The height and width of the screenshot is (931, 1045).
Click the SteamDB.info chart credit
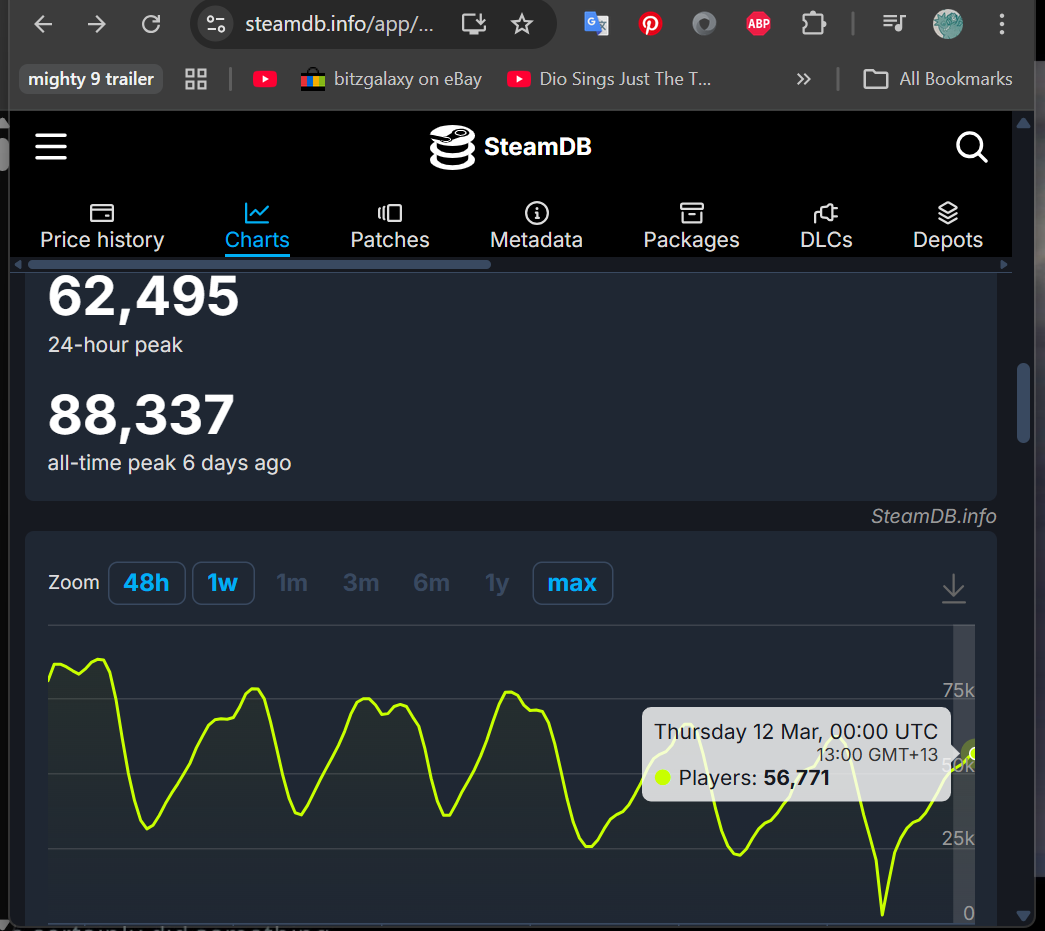point(933,516)
